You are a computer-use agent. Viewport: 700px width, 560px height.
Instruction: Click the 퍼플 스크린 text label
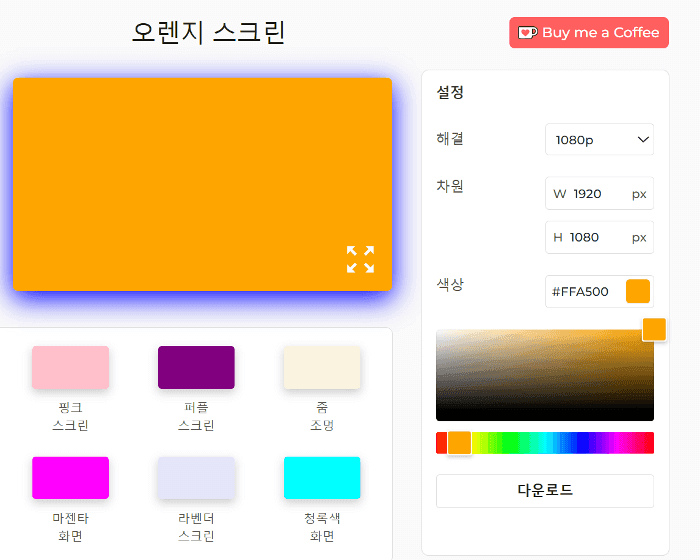click(x=196, y=416)
